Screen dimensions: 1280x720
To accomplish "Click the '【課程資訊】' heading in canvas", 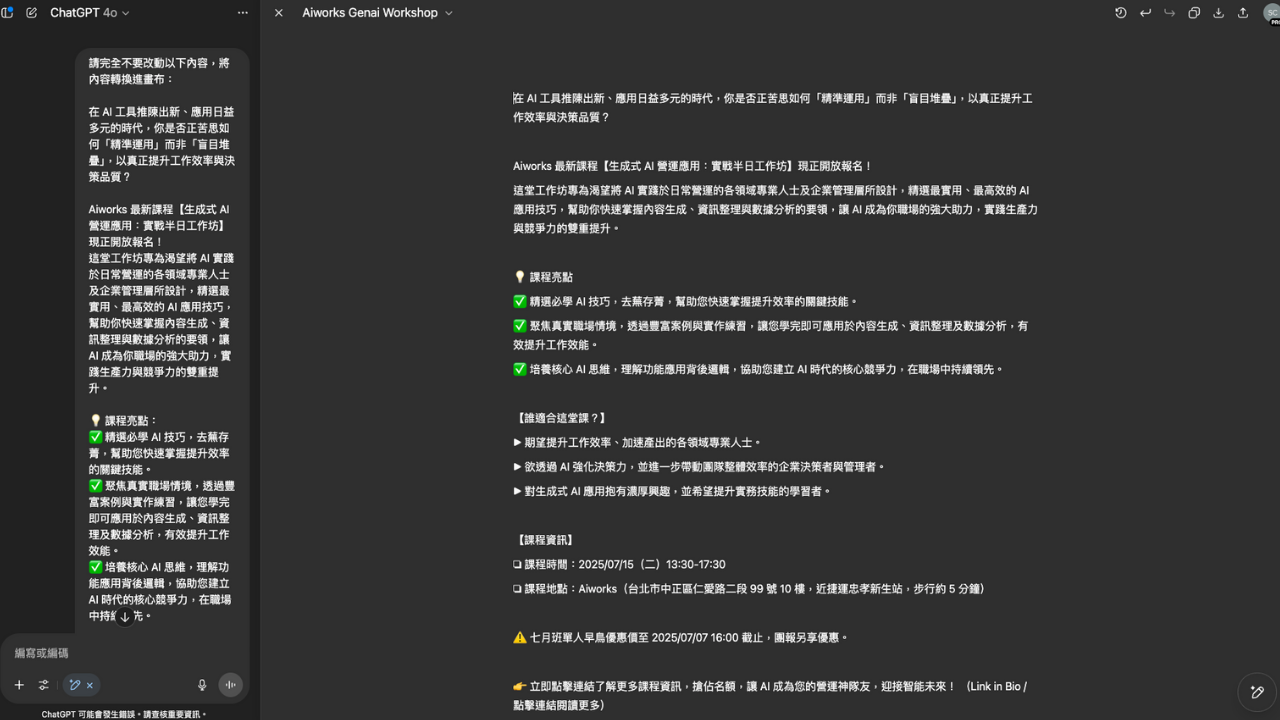I will click(x=543, y=540).
